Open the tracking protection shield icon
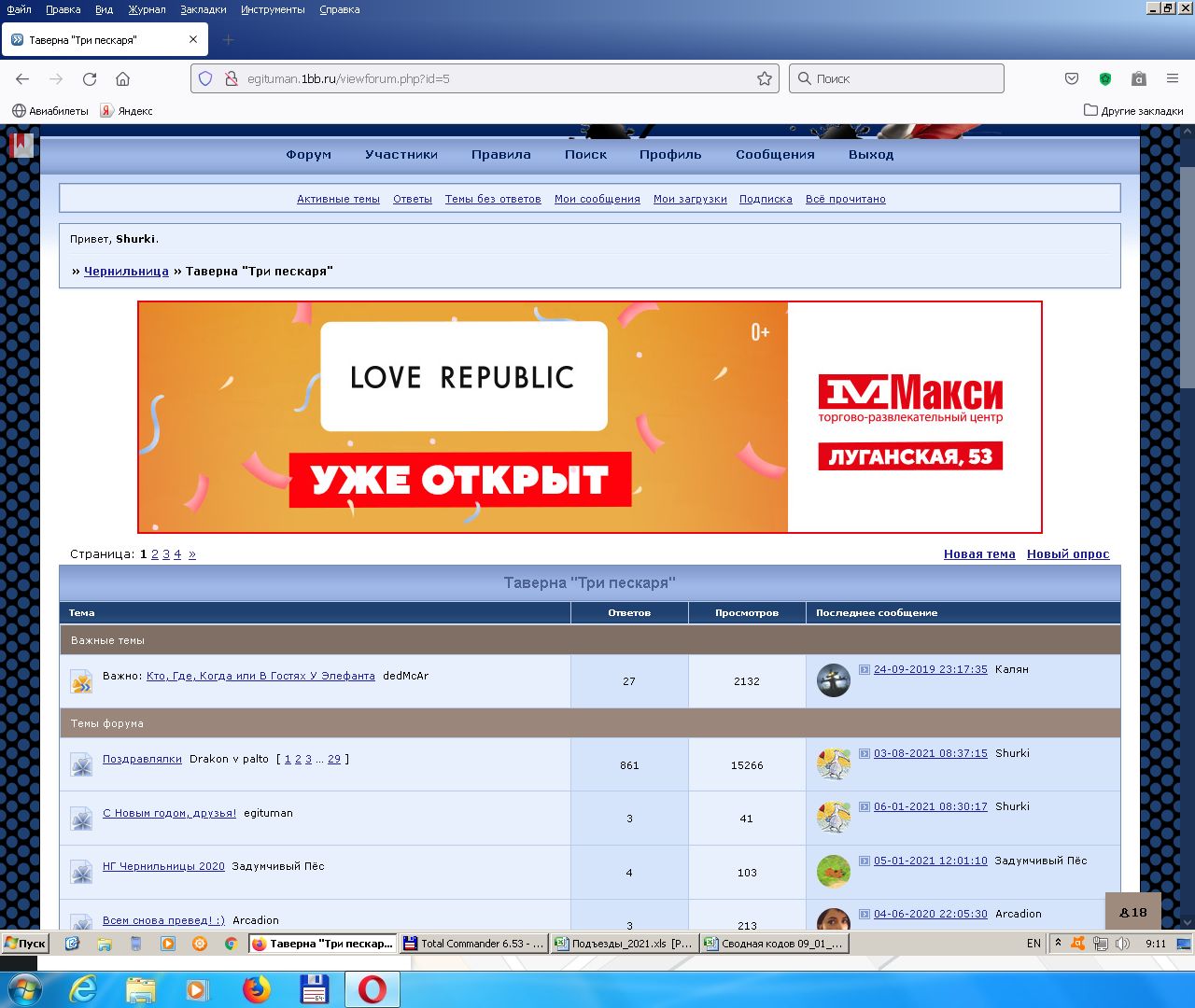 pos(206,79)
